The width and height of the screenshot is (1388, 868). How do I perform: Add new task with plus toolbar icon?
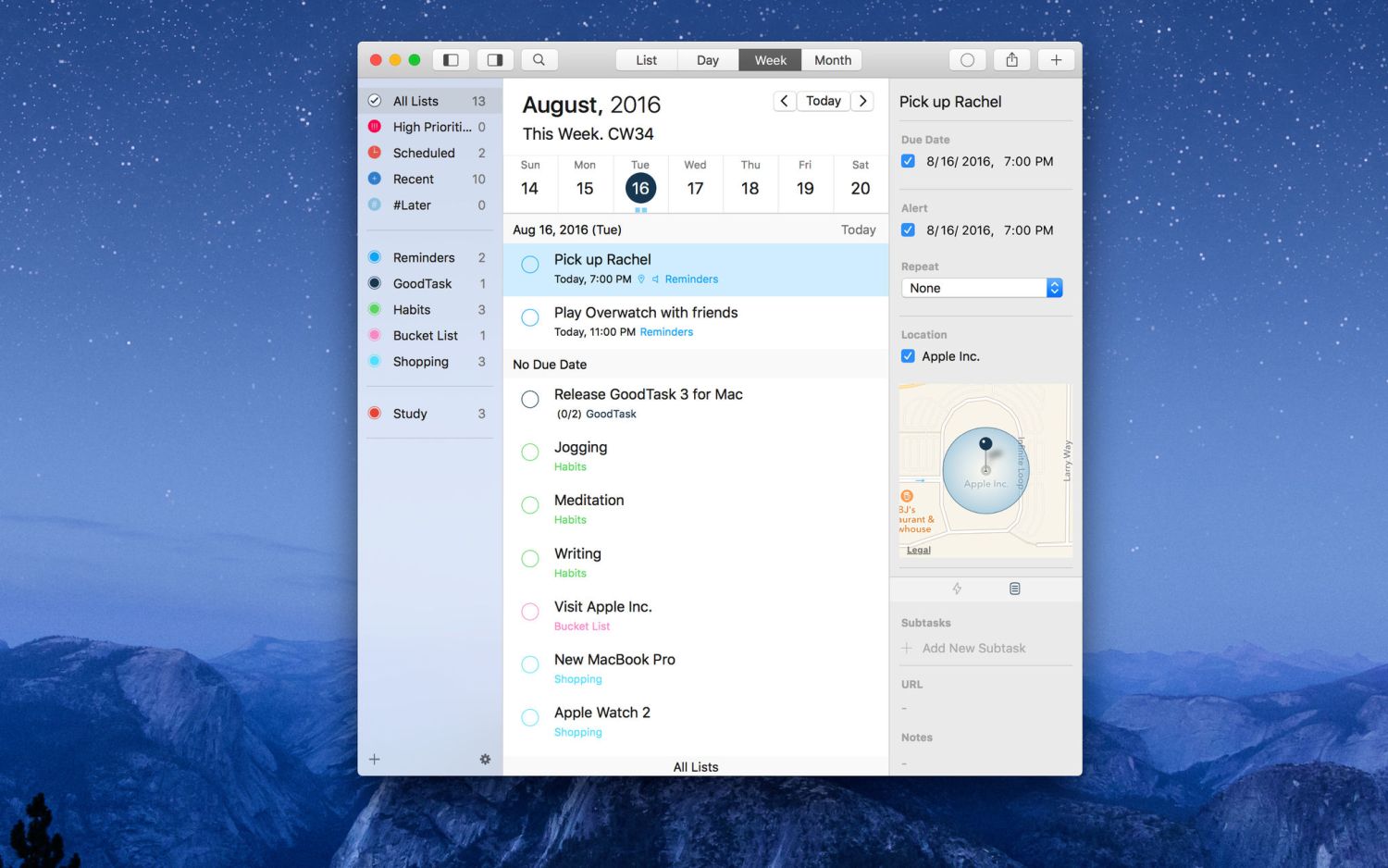1056,60
